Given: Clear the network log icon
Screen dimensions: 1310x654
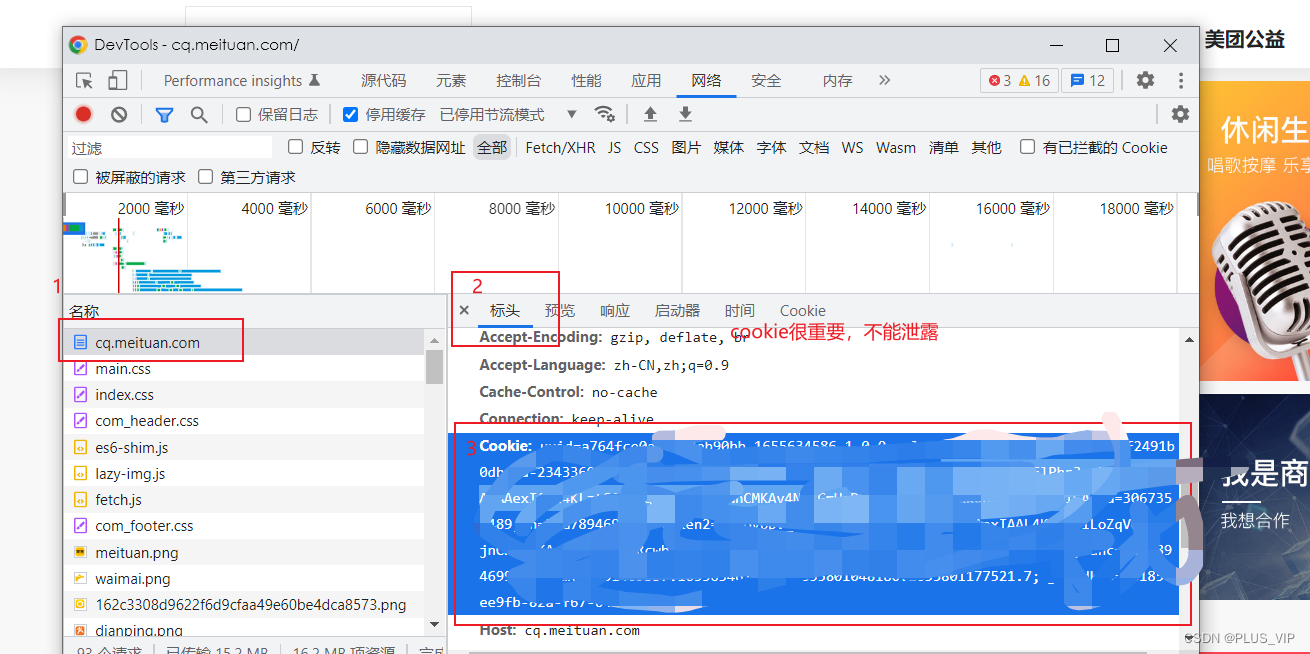Looking at the screenshot, I should click(x=119, y=114).
